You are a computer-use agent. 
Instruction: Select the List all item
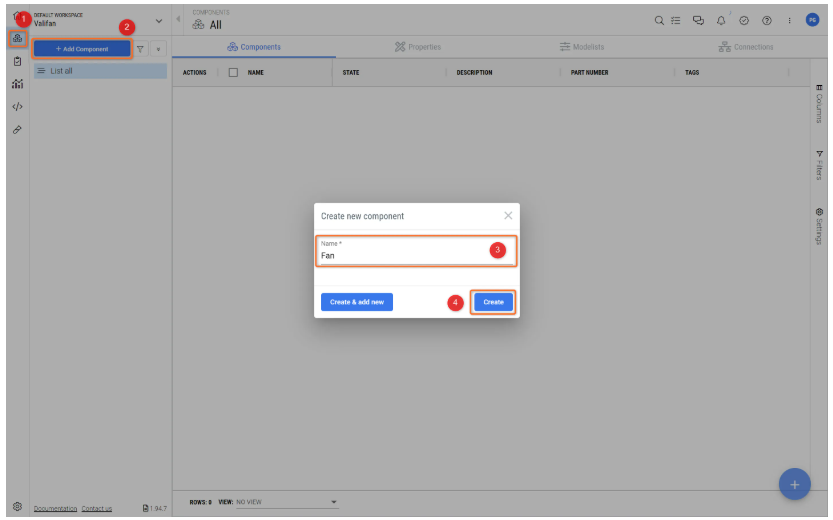pyautogui.click(x=100, y=71)
